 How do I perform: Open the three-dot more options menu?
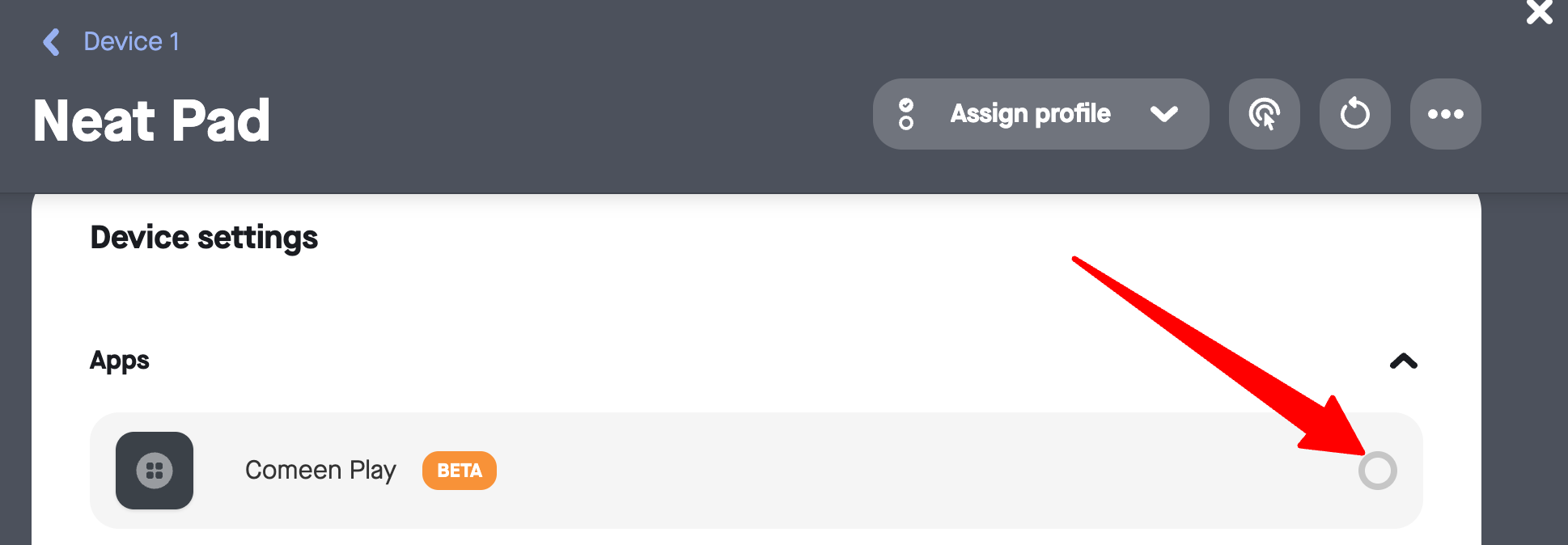coord(1446,114)
